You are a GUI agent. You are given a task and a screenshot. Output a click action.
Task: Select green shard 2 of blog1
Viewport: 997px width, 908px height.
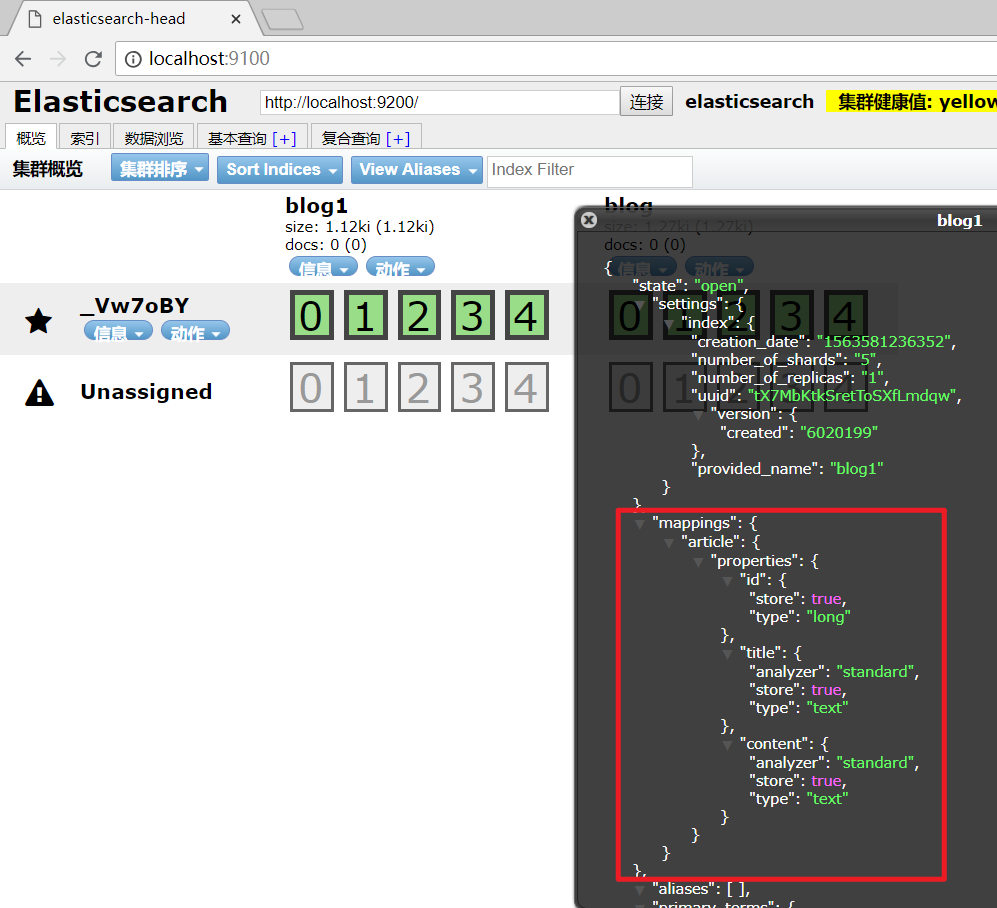click(x=418, y=316)
